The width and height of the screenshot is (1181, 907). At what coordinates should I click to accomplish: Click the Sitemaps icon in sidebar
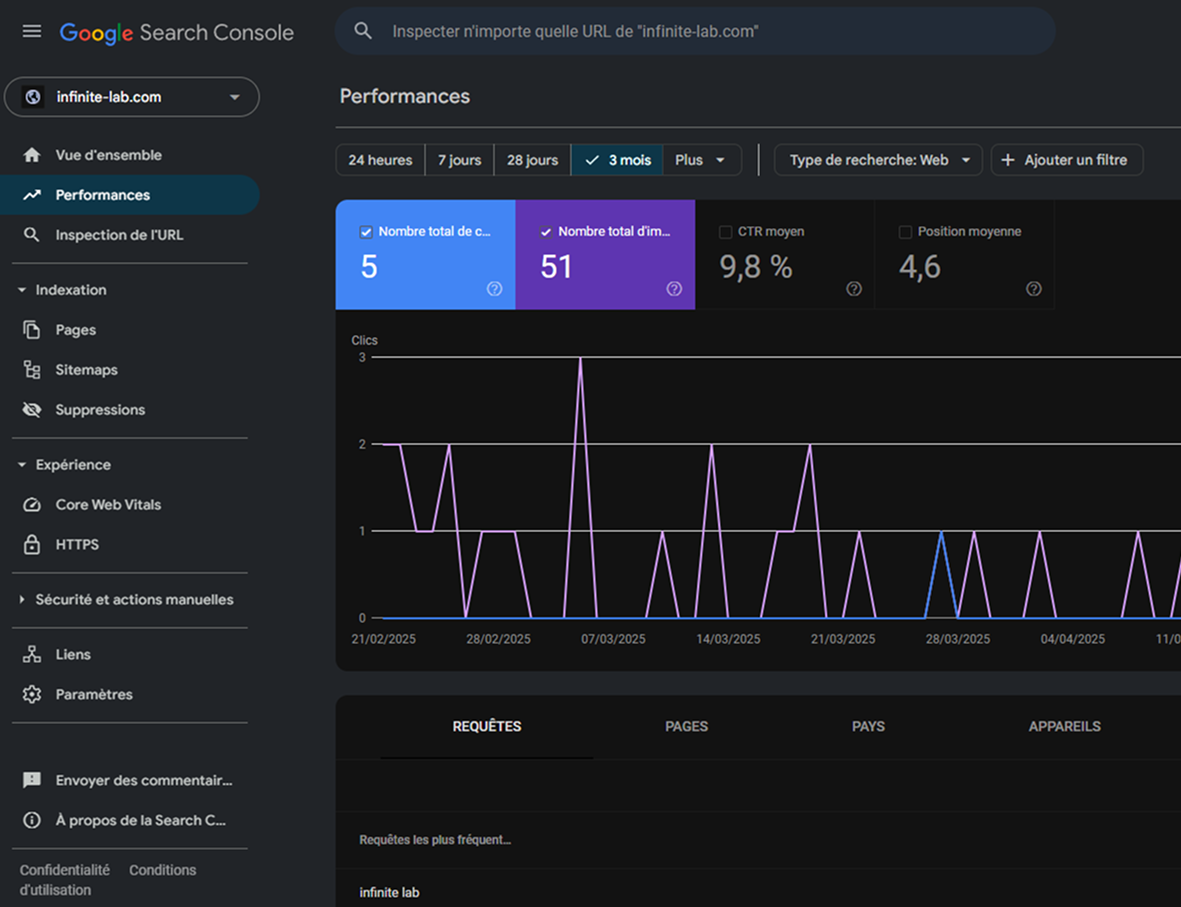click(x=32, y=370)
